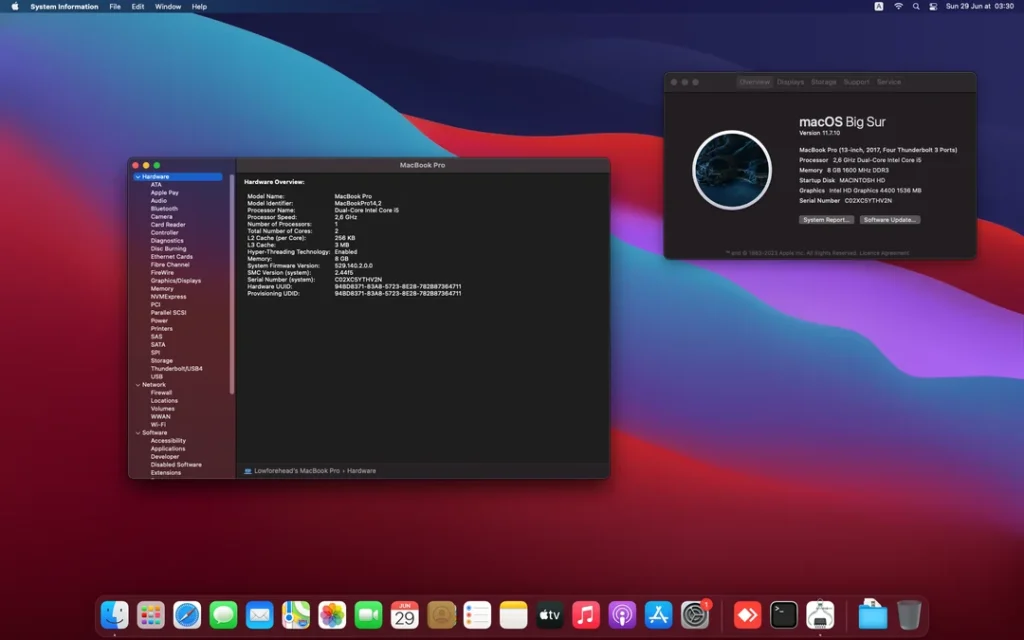Viewport: 1024px width, 640px height.
Task: Select Wi-Fi under Network
Action: click(158, 425)
